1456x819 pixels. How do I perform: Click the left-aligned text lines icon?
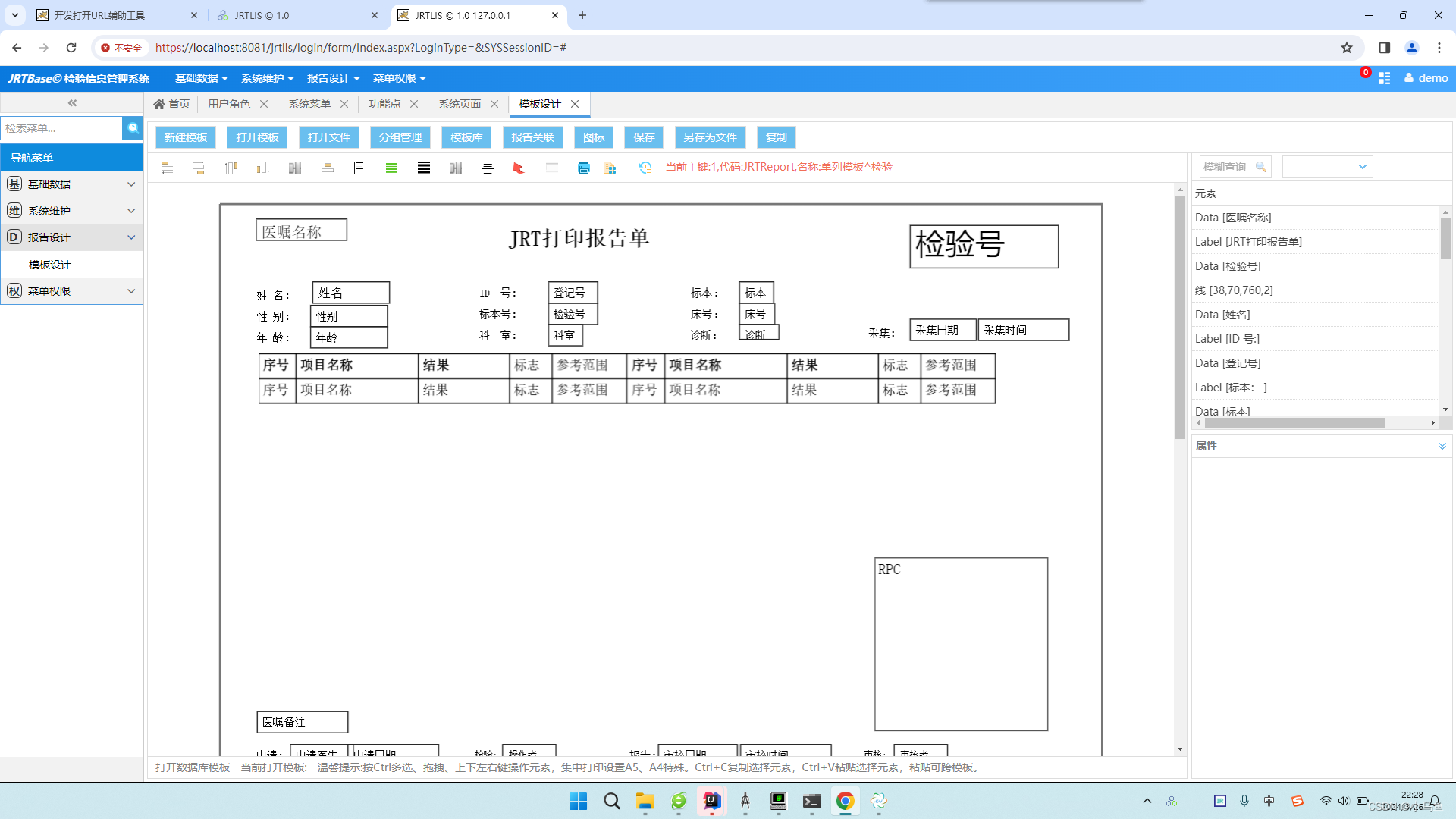tap(359, 168)
